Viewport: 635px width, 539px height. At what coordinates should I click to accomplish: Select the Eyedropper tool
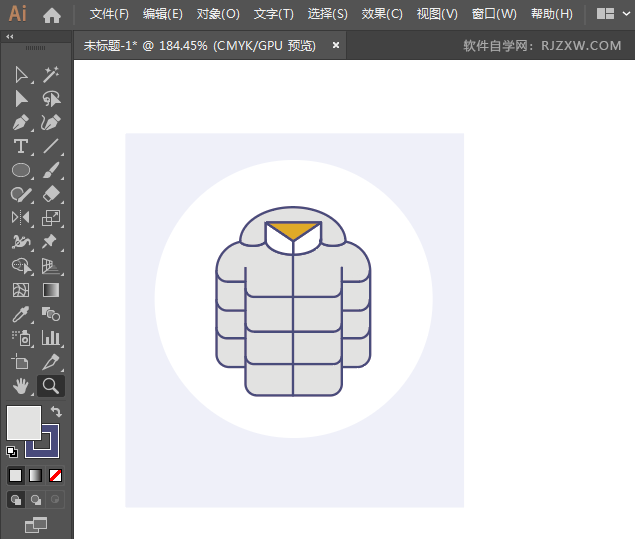click(21, 314)
